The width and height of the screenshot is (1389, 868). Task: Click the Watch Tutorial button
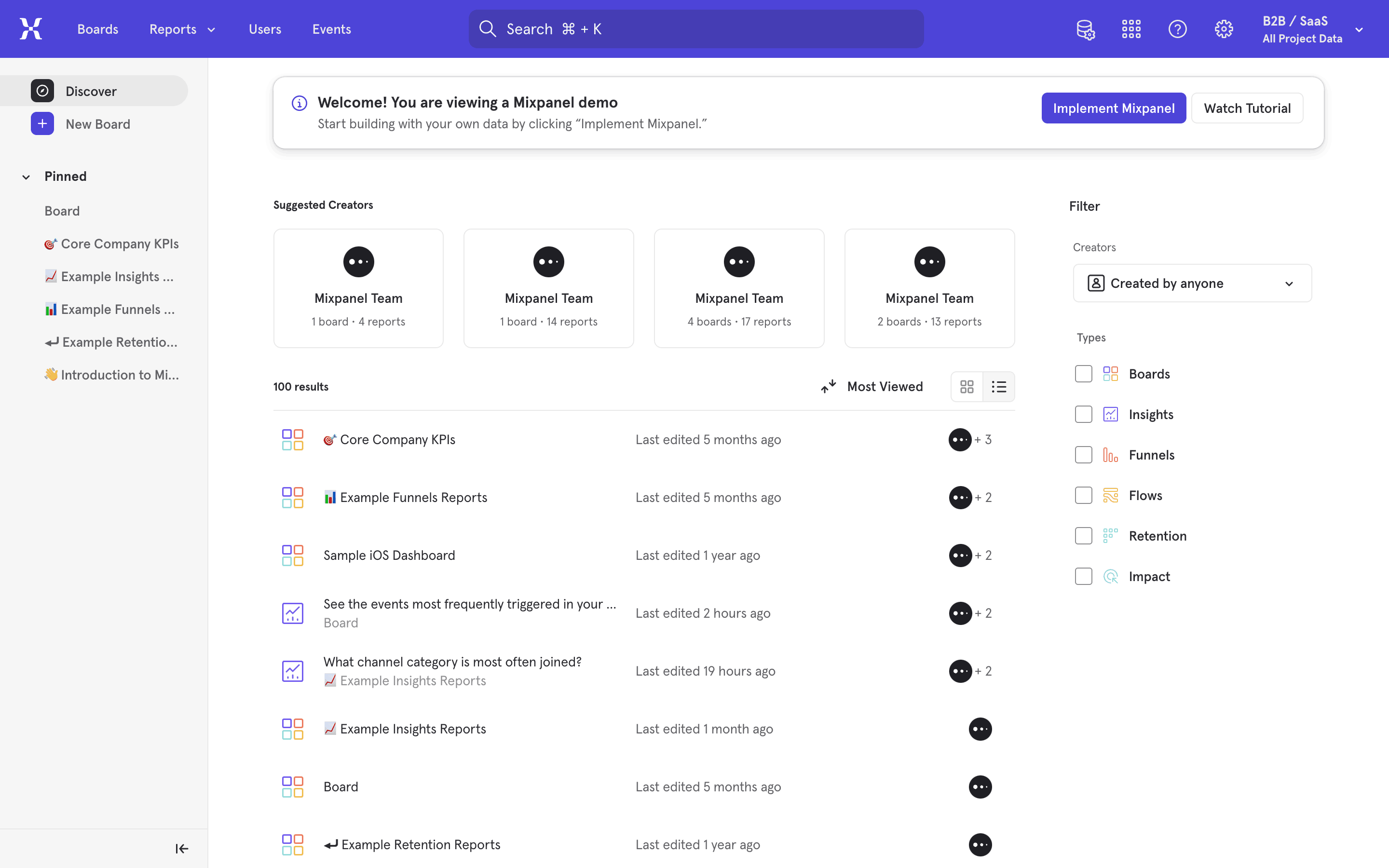click(1247, 108)
